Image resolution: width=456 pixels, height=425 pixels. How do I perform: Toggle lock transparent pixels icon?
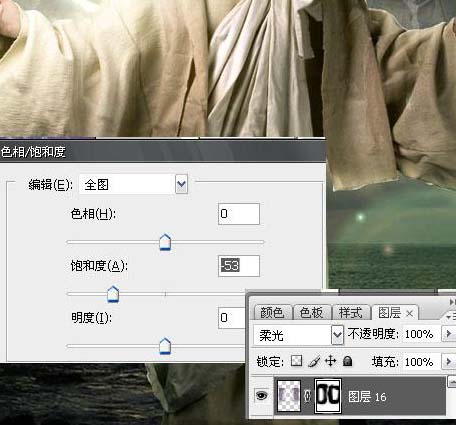[x=296, y=361]
